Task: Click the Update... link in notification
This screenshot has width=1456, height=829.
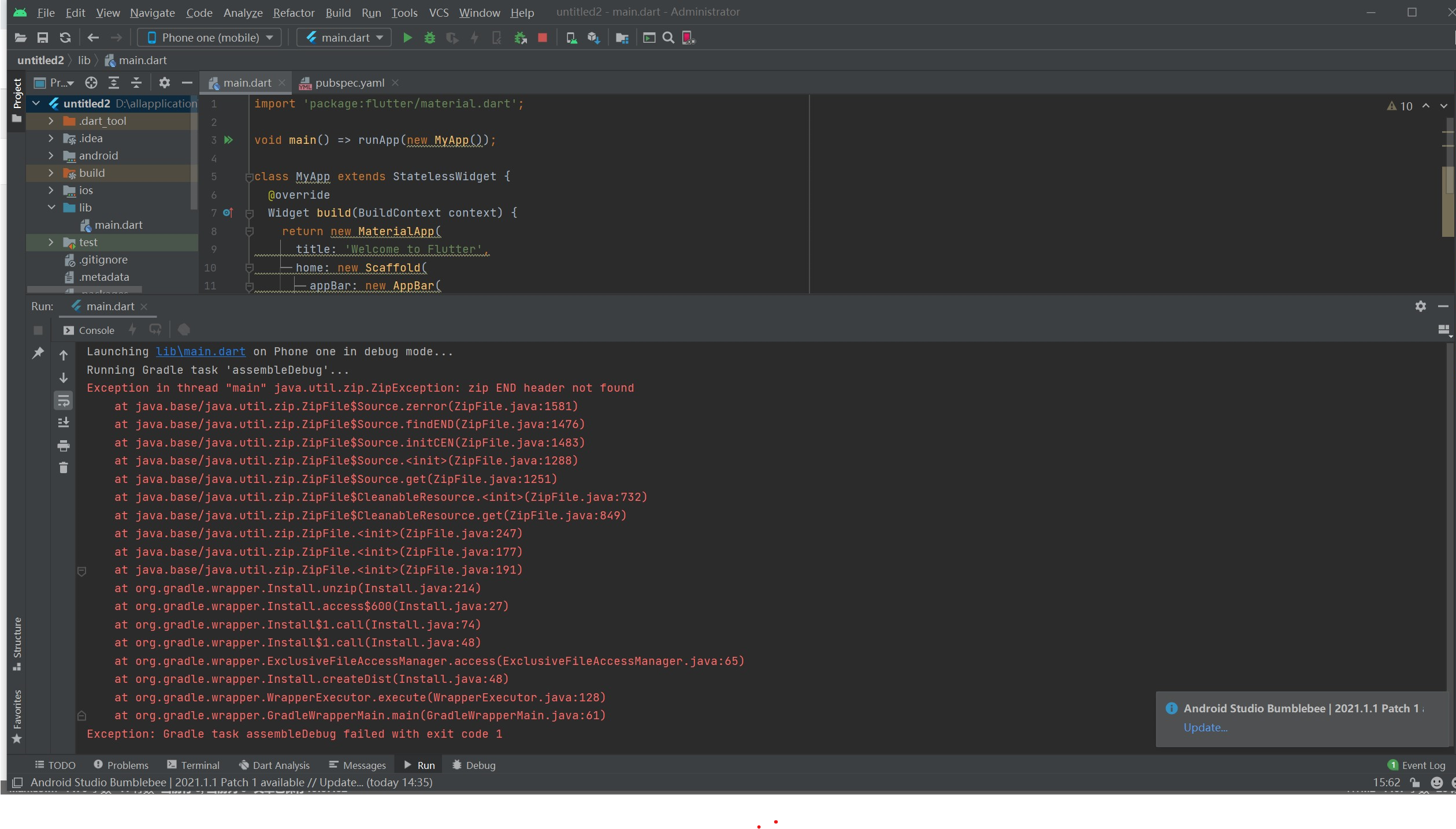Action: click(1205, 728)
